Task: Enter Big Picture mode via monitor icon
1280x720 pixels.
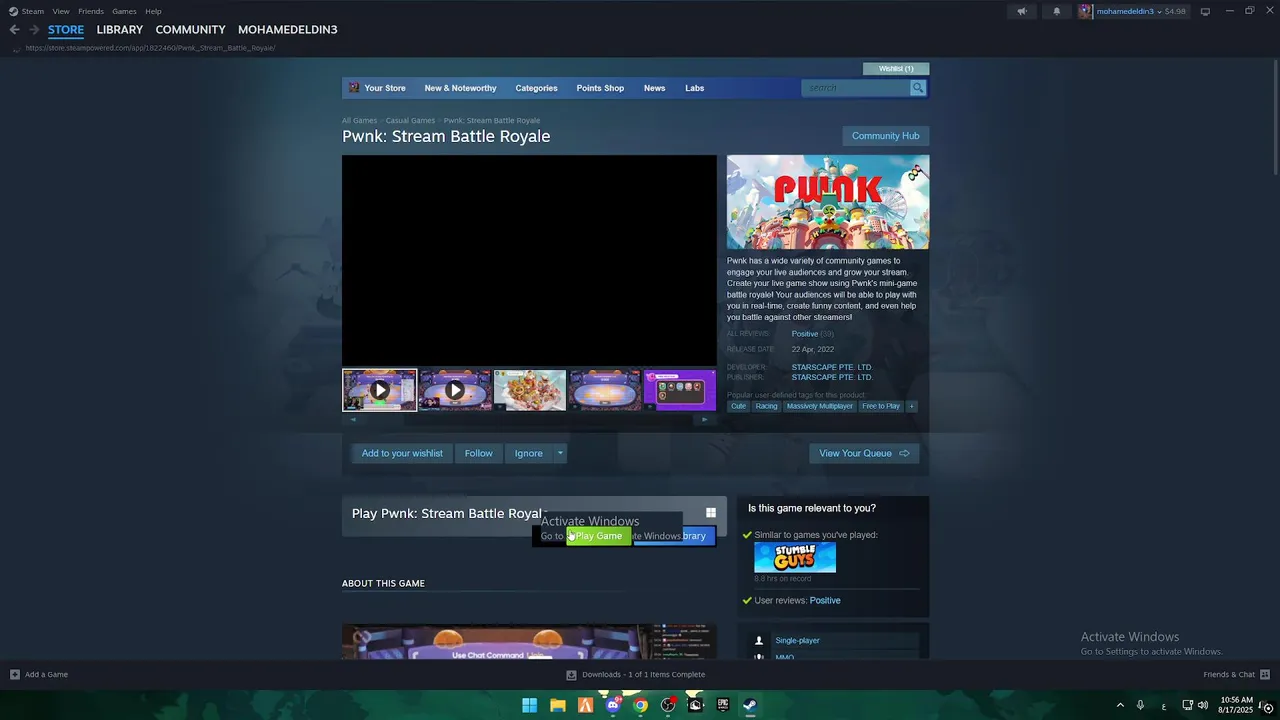Action: click(1205, 11)
